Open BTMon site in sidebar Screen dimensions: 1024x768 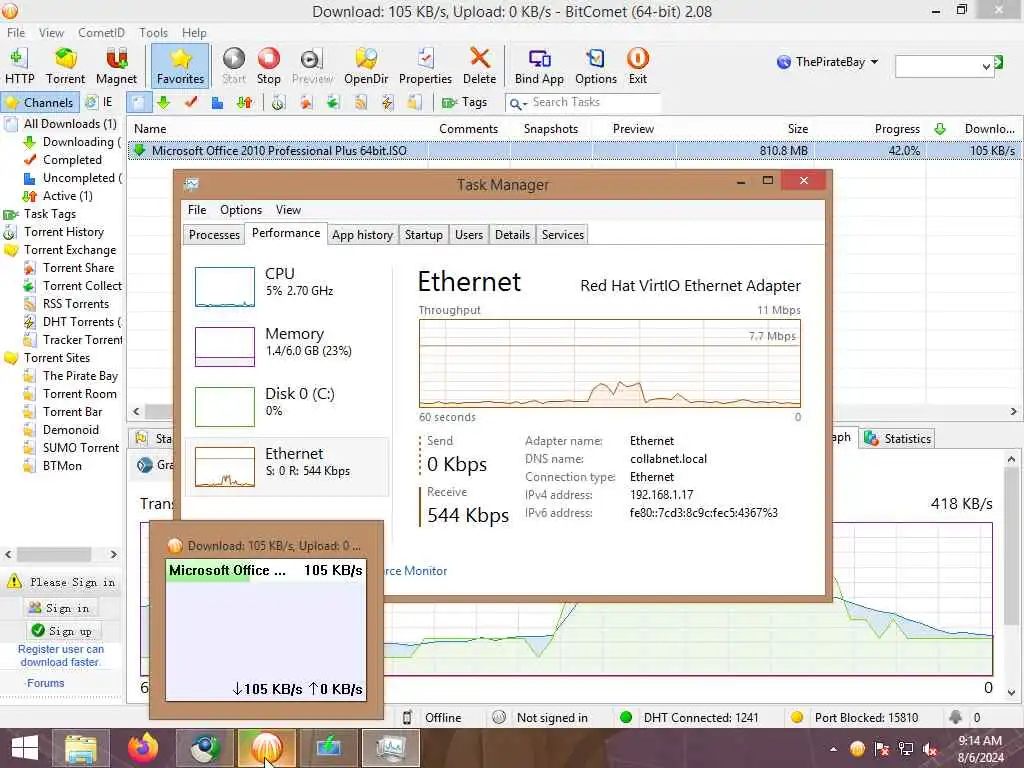pos(62,466)
